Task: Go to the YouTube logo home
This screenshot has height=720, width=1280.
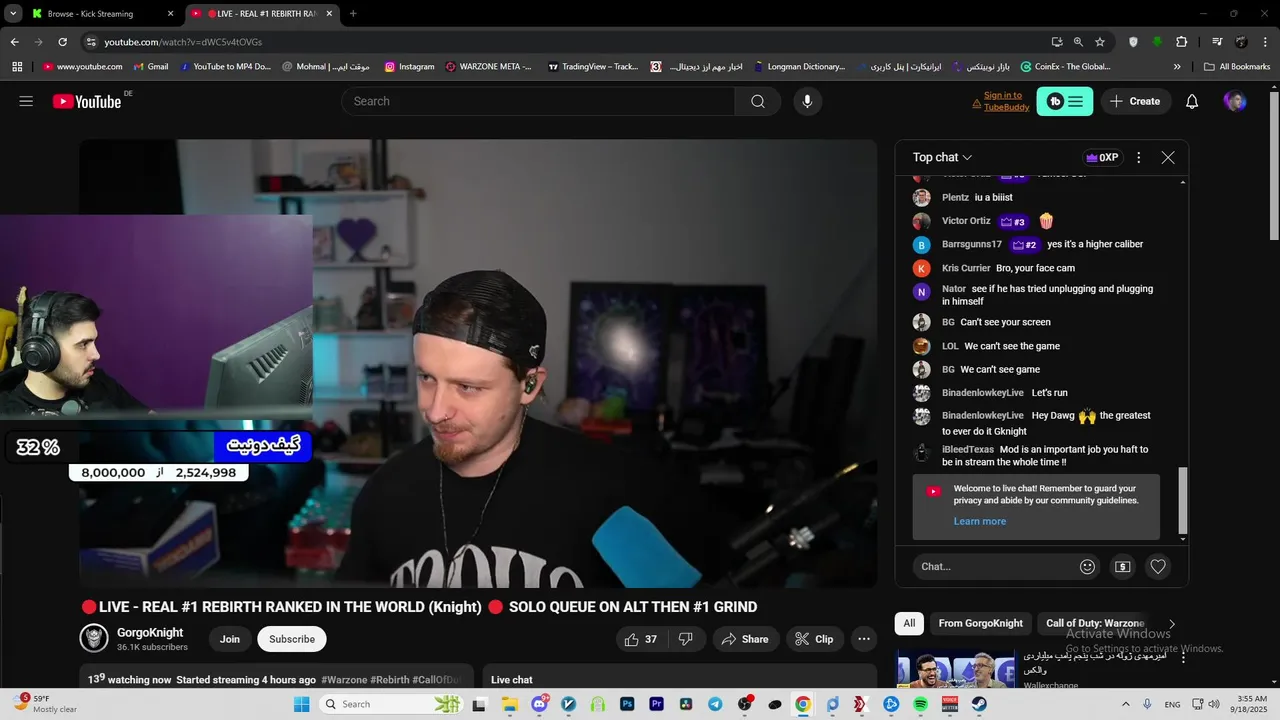Action: point(87,101)
